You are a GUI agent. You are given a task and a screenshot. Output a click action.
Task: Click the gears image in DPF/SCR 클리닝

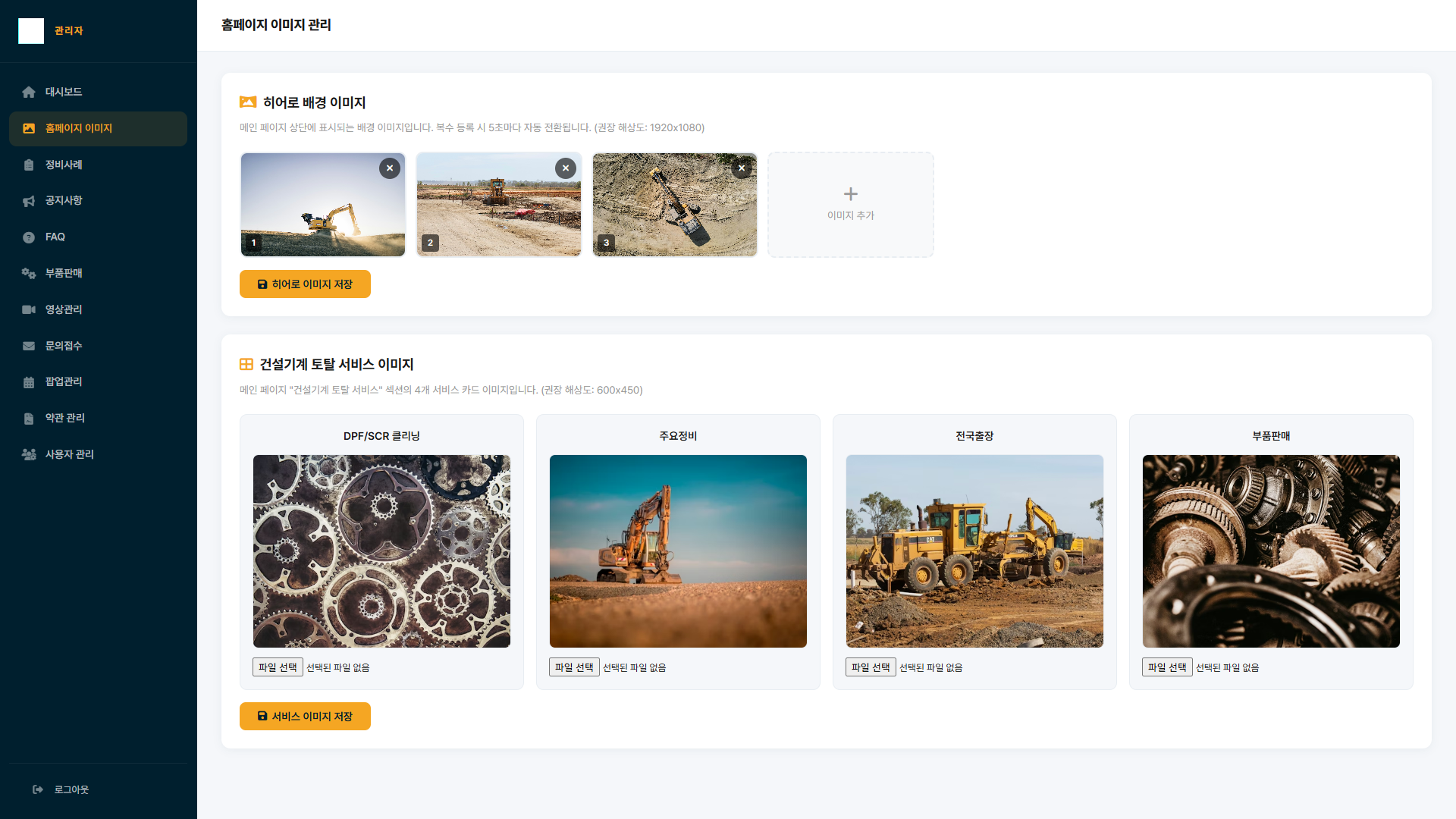pos(381,551)
